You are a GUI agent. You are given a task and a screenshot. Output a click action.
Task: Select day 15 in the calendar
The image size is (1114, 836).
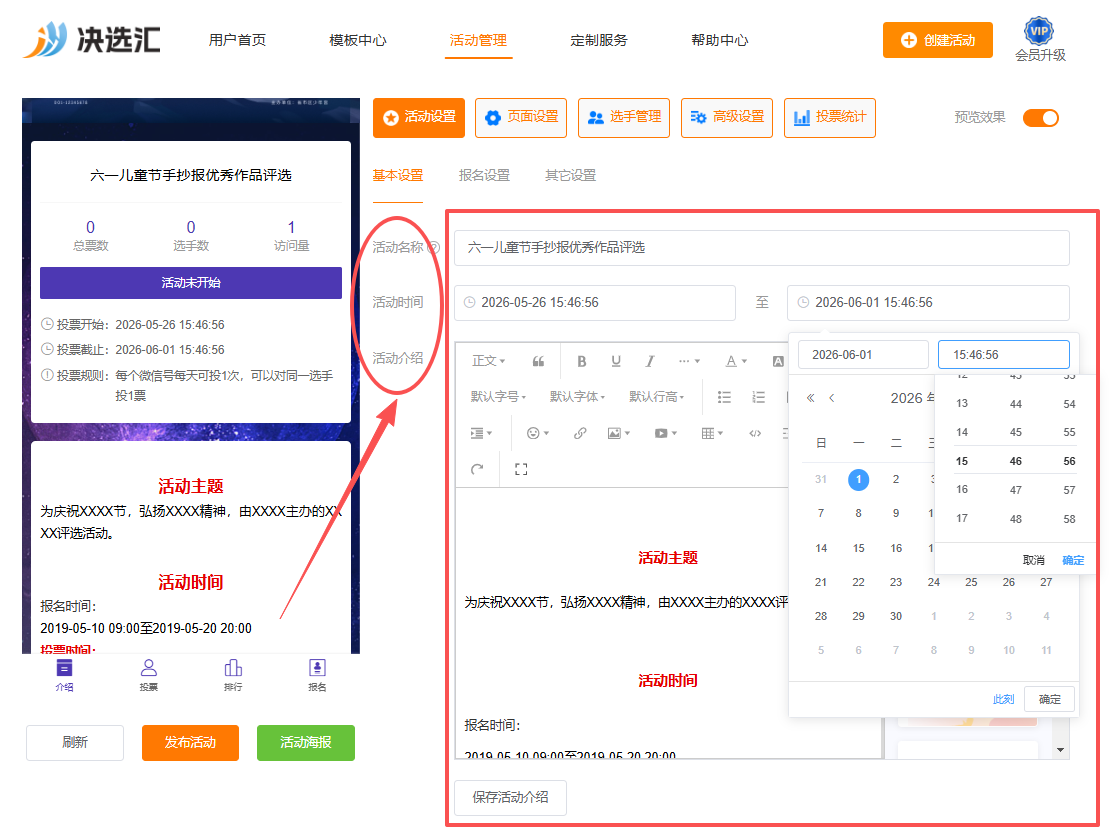(858, 548)
